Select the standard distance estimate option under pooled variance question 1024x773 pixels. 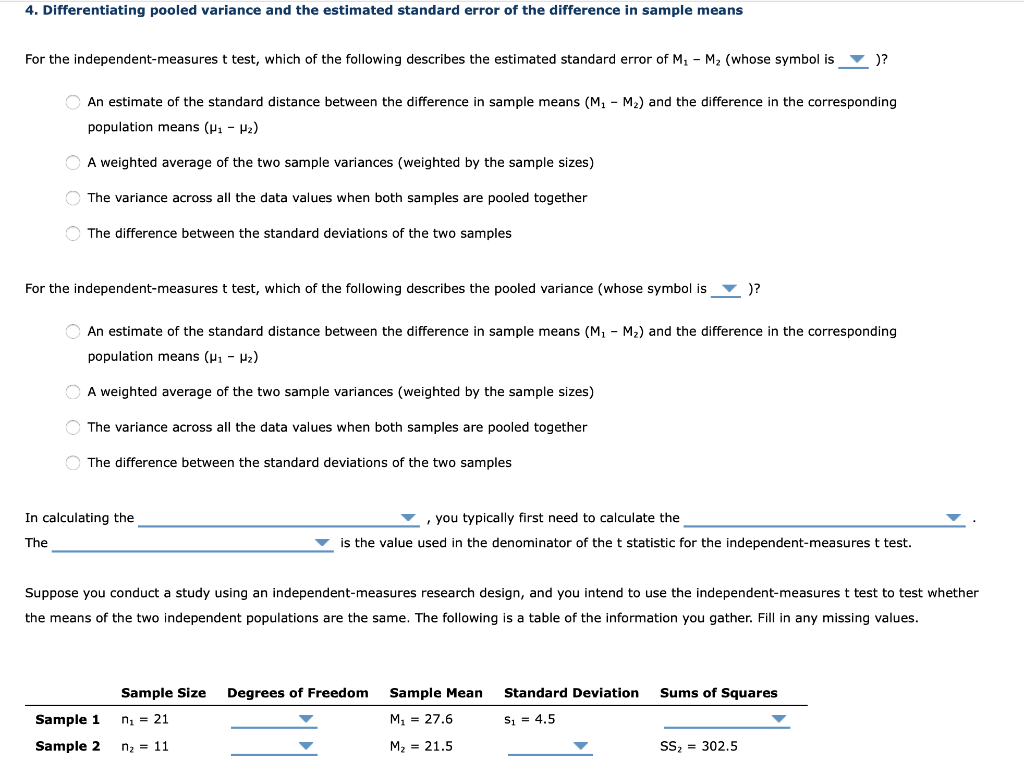coord(72,331)
